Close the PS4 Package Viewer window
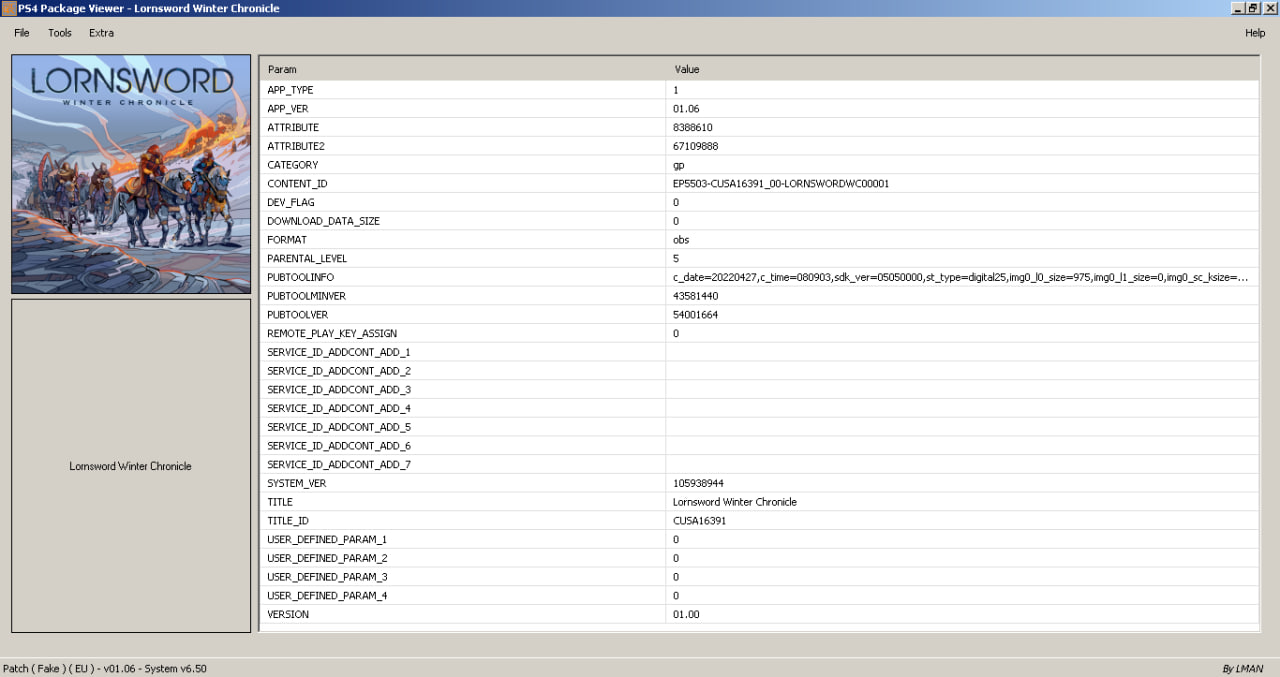 tap(1270, 8)
